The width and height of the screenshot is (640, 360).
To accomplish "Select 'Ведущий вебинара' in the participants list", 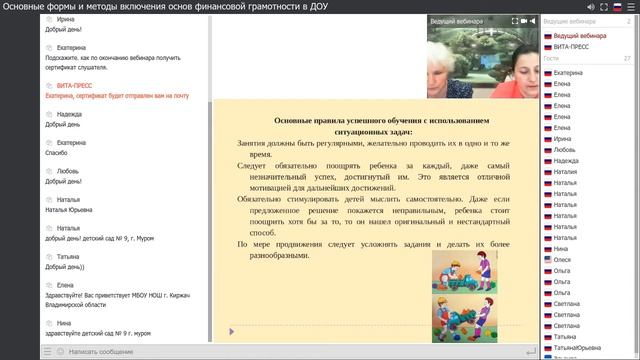I will (x=580, y=36).
